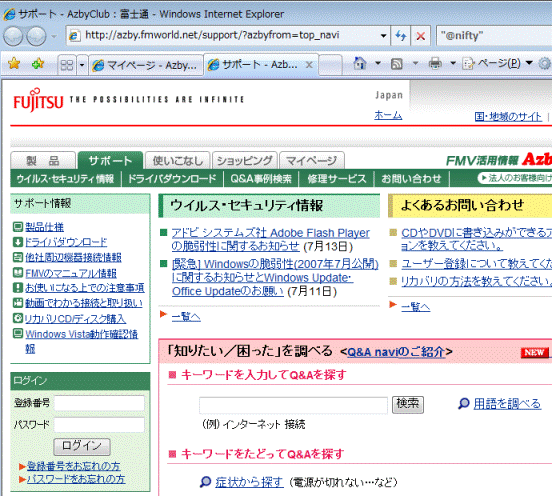This screenshot has height=496, width=552.
Task: Open 動画でわかる接続と取り扱い link
Action: [84, 303]
